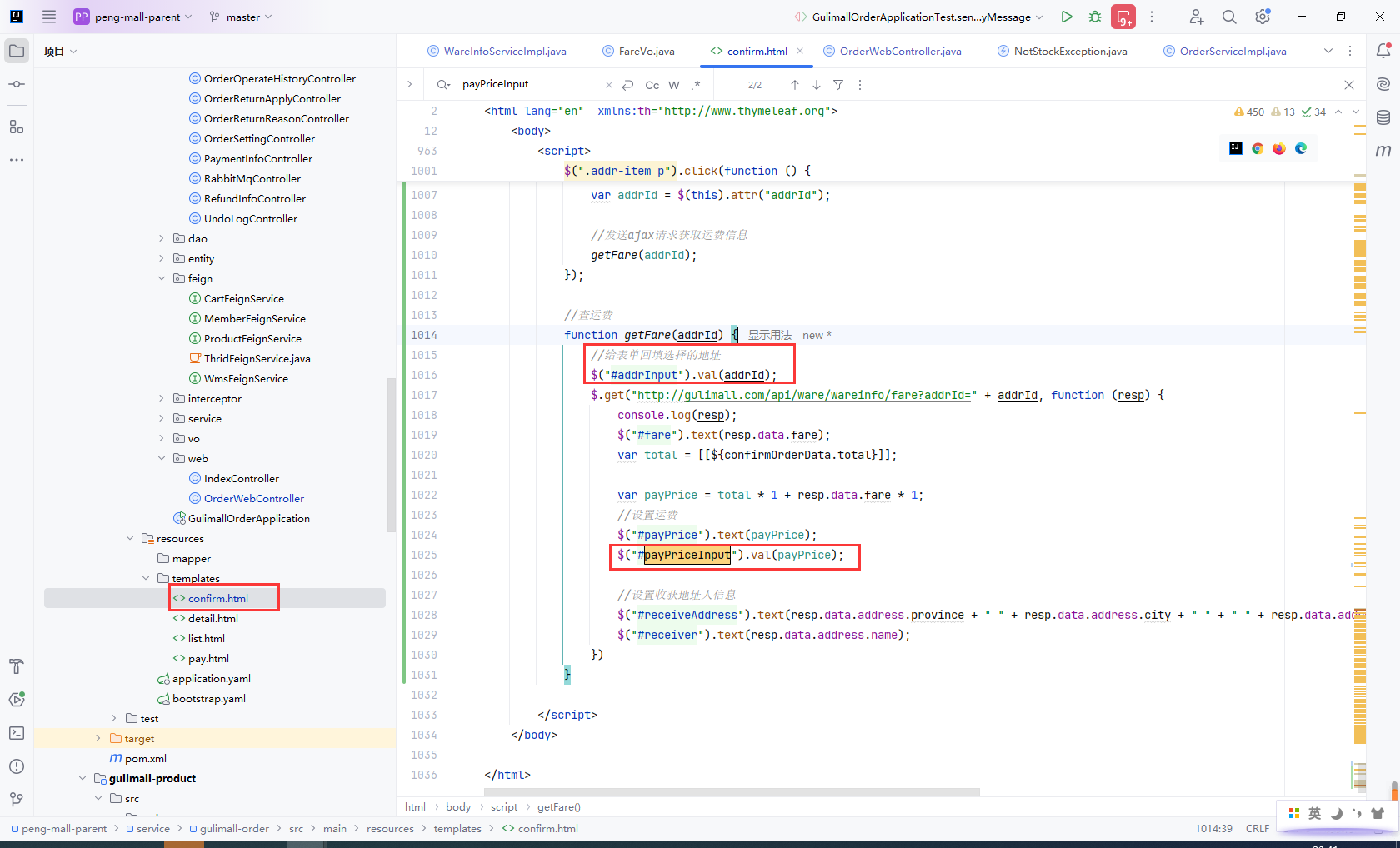Clear the search field text

(x=608, y=85)
